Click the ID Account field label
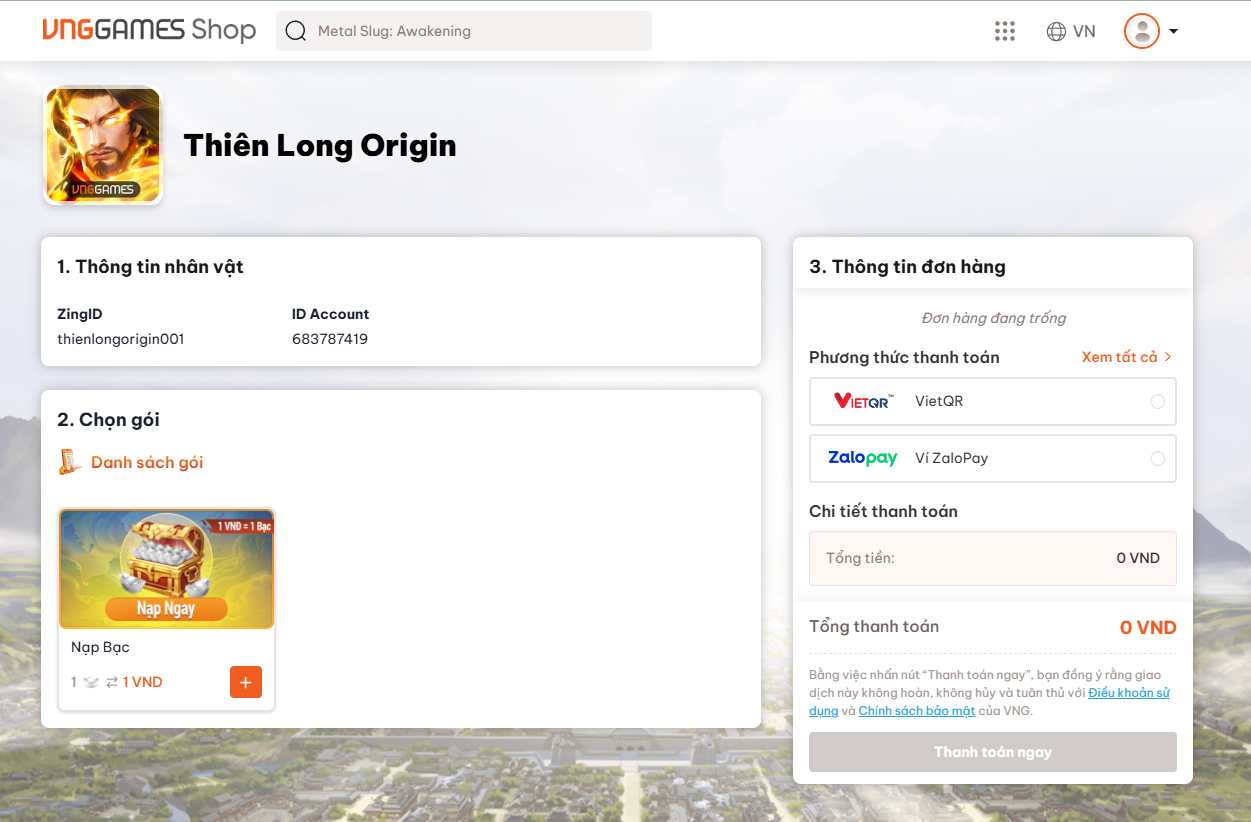 pyautogui.click(x=330, y=314)
